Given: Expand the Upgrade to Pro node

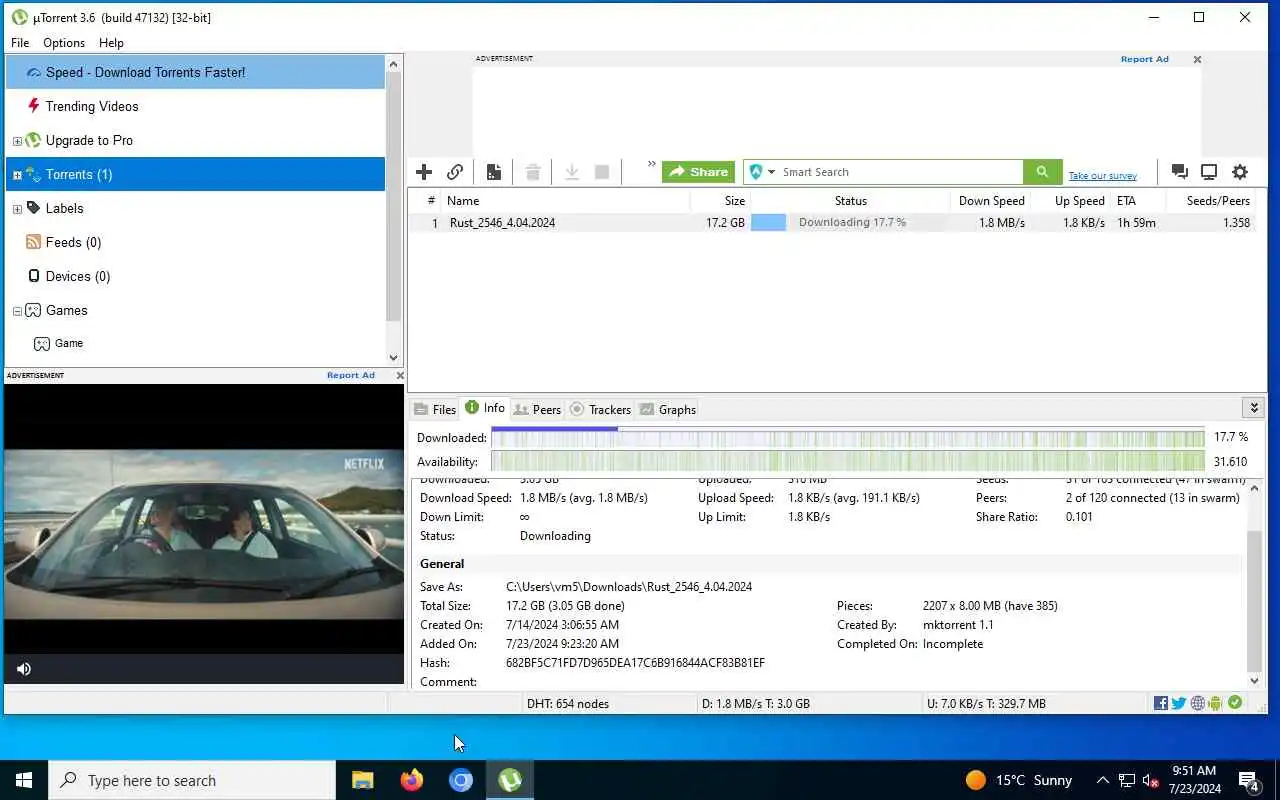Looking at the screenshot, I should click(17, 141).
